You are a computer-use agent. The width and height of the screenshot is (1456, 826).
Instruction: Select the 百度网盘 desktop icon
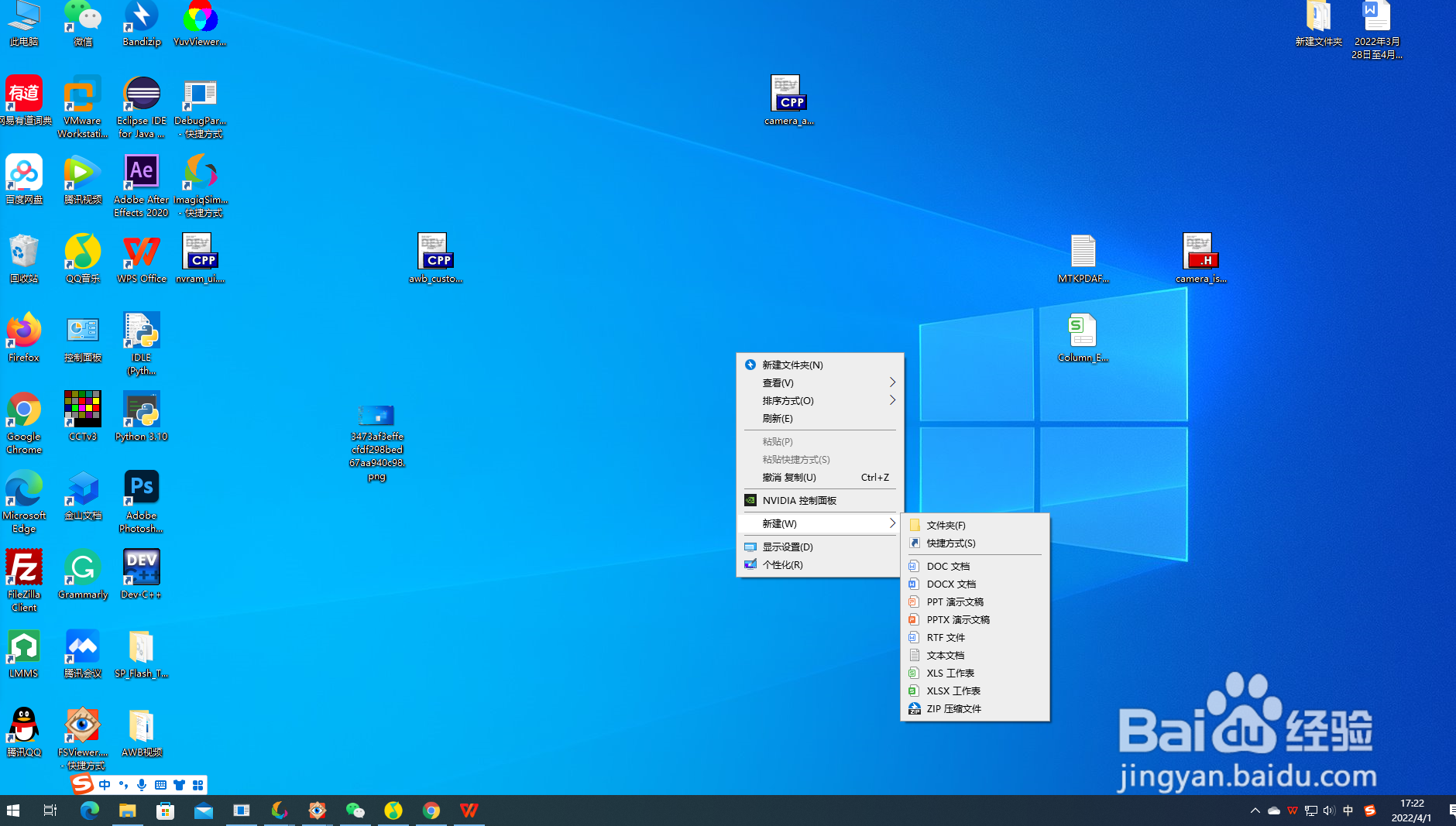click(24, 180)
